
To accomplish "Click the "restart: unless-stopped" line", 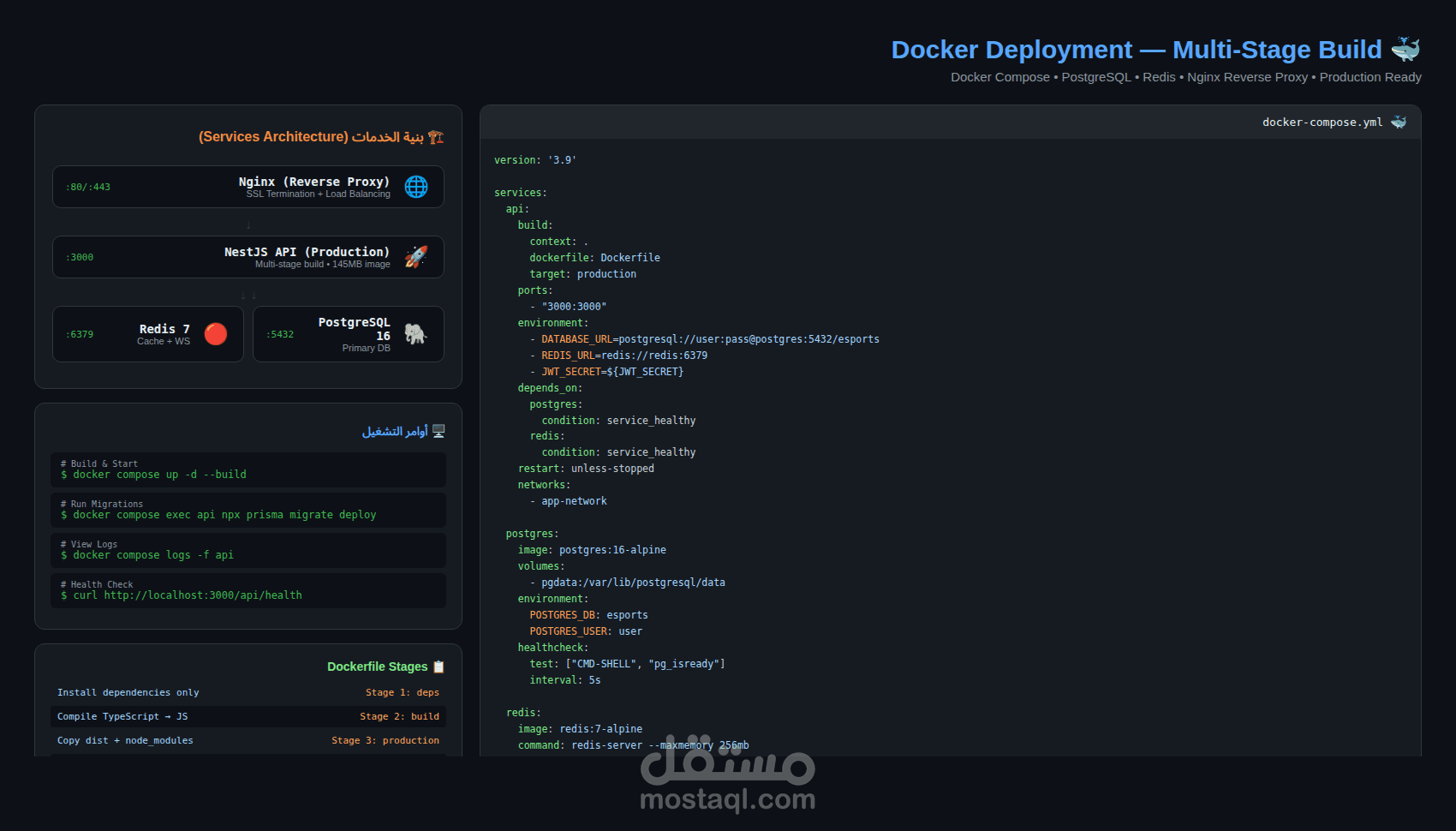I will coord(586,469).
